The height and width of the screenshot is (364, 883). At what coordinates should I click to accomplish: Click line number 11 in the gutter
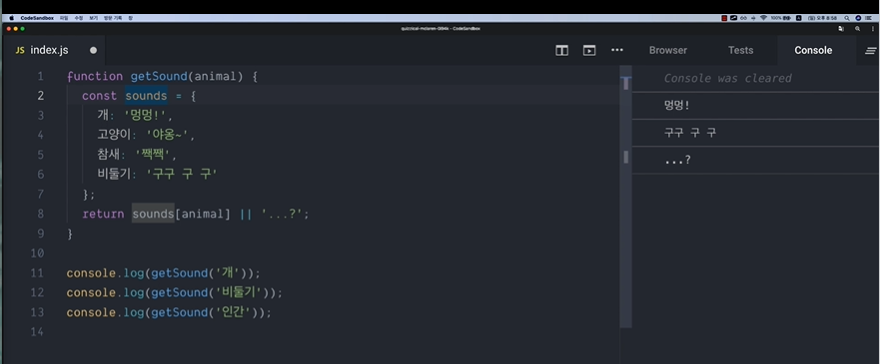point(37,273)
